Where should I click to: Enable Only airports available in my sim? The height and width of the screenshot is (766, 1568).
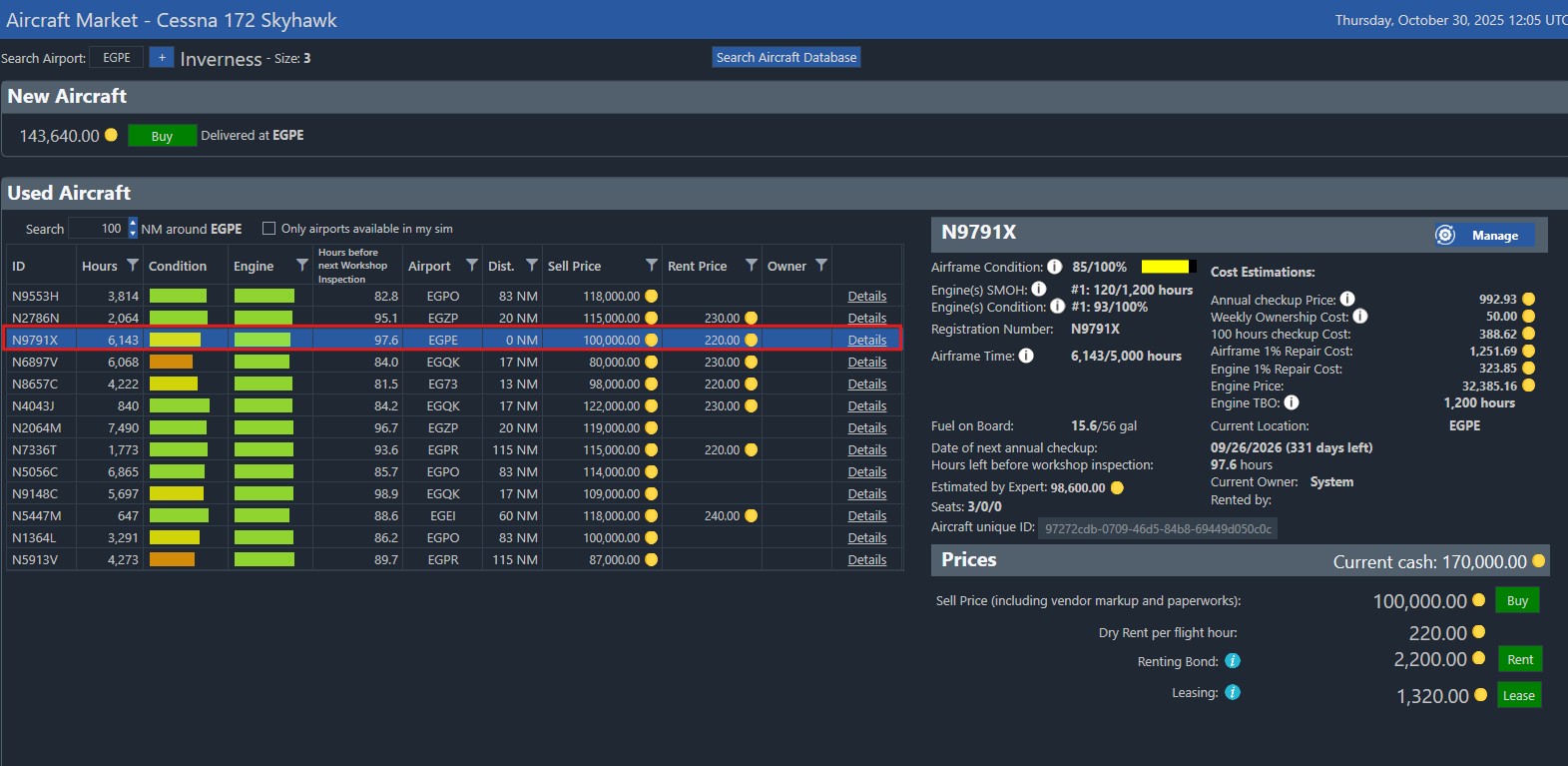[268, 229]
